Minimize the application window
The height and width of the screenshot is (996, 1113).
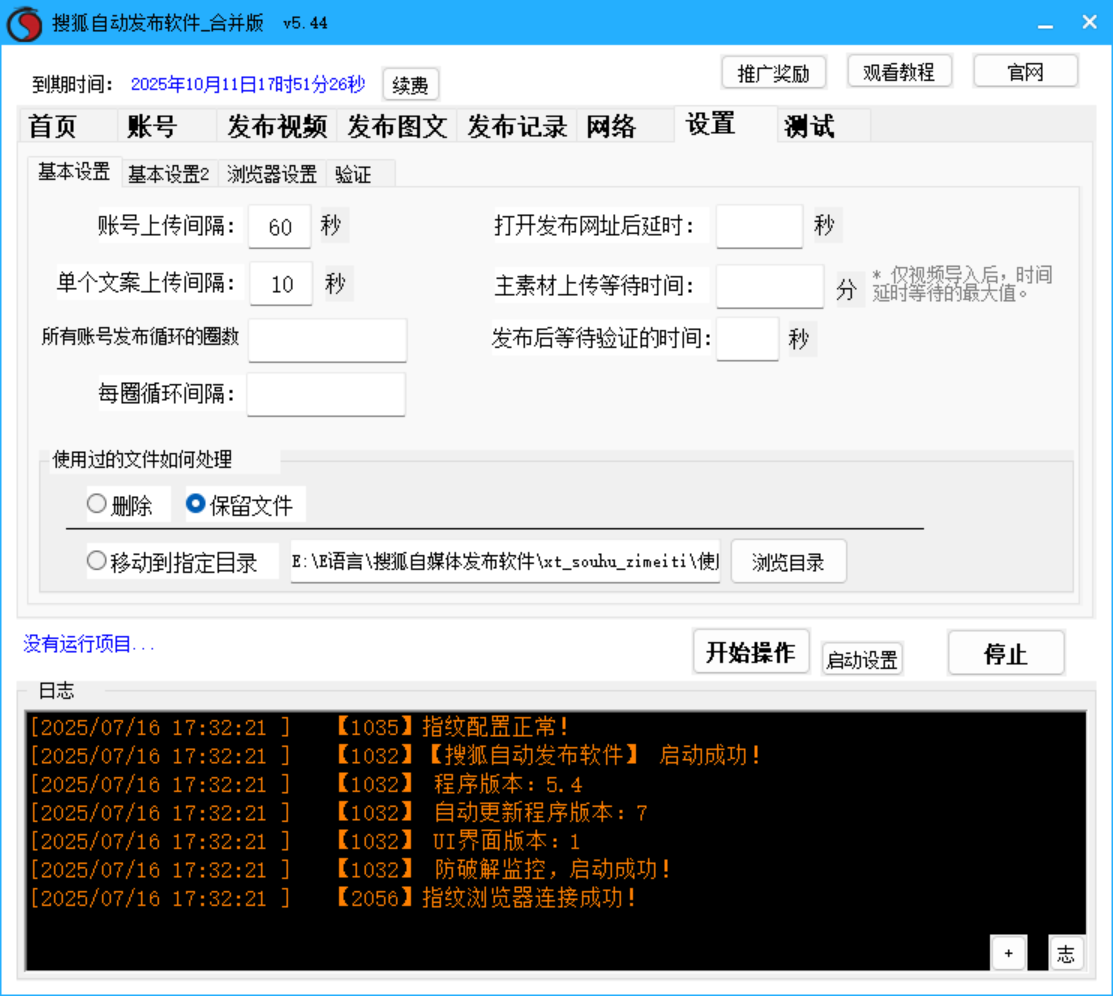(x=1045, y=23)
